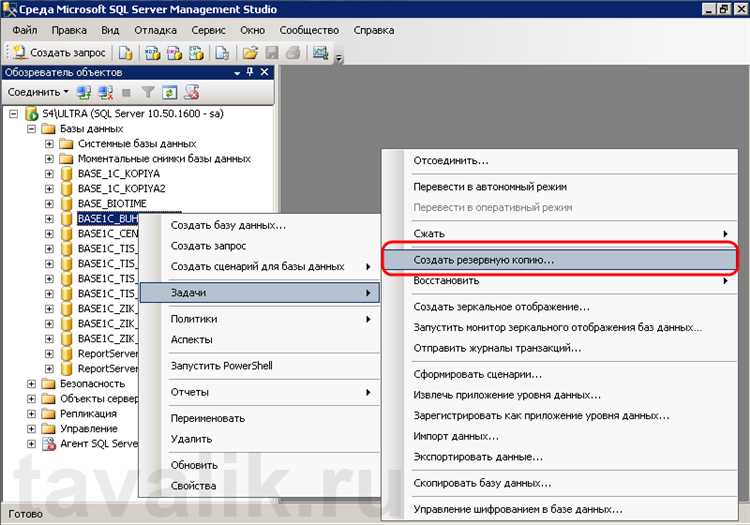Screen dimensions: 750x525
Task: Select the Репликация folder in tree
Action: 88,413
